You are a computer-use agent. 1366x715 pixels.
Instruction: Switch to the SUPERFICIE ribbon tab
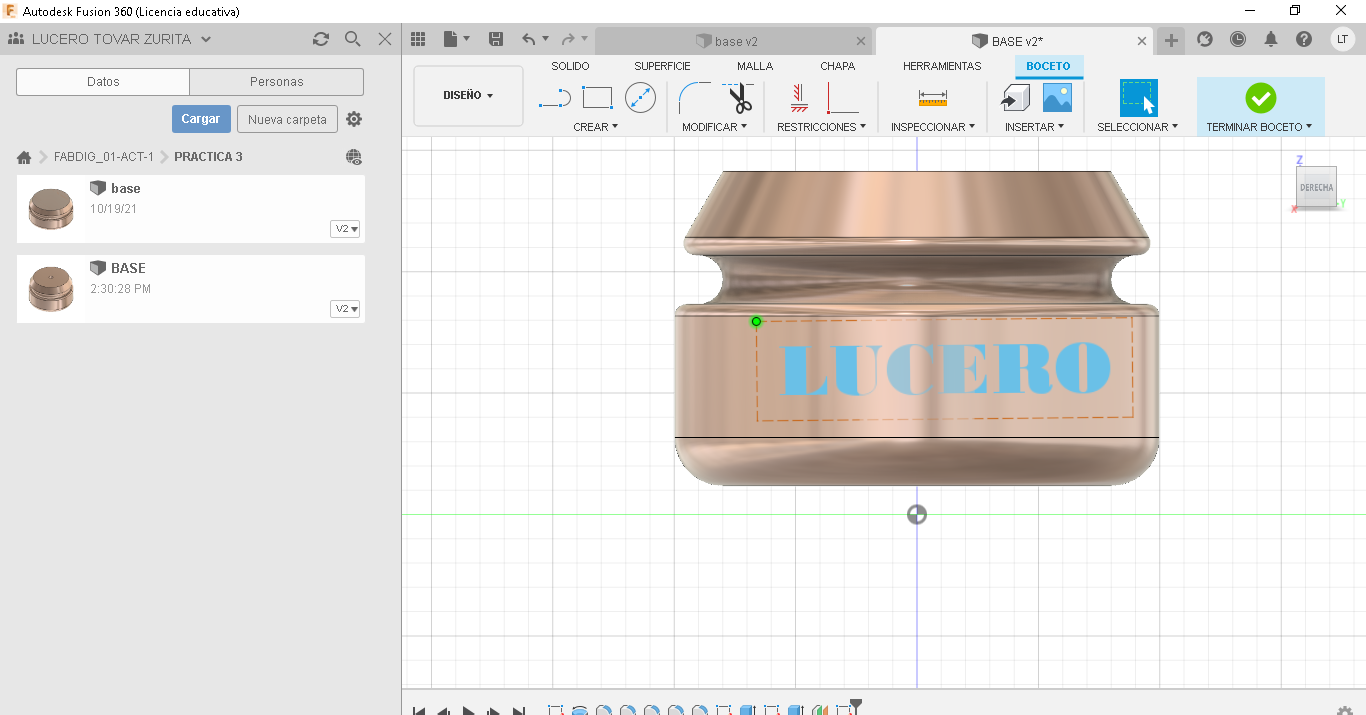click(x=662, y=66)
